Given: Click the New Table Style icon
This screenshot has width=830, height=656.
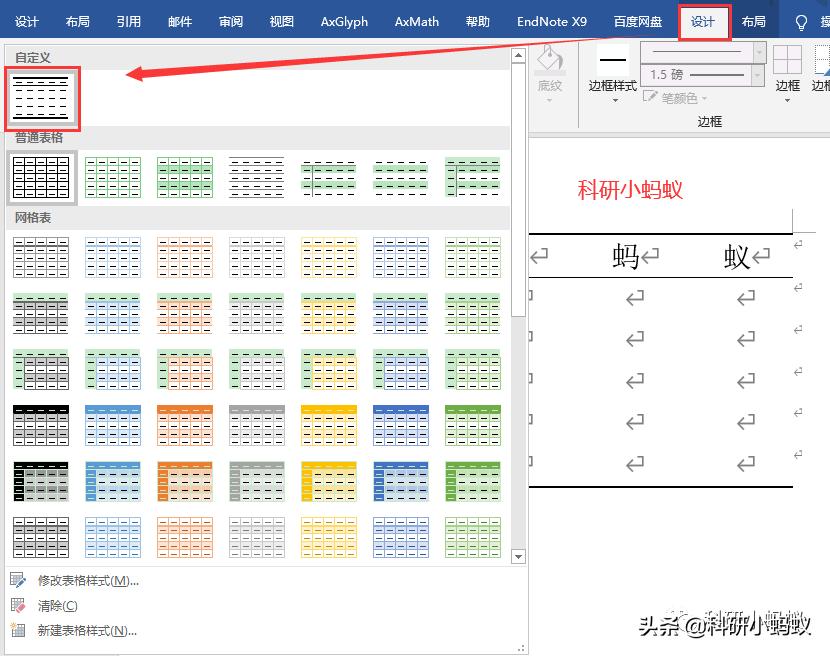Looking at the screenshot, I should click(18, 630).
